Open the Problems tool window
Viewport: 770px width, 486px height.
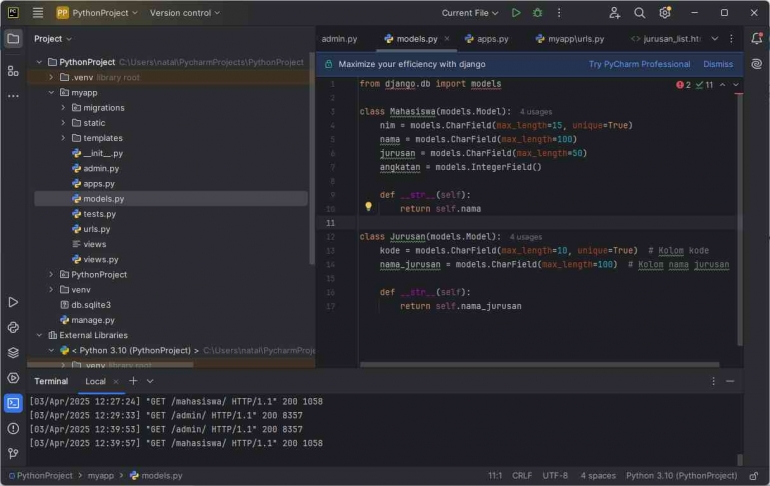13,429
